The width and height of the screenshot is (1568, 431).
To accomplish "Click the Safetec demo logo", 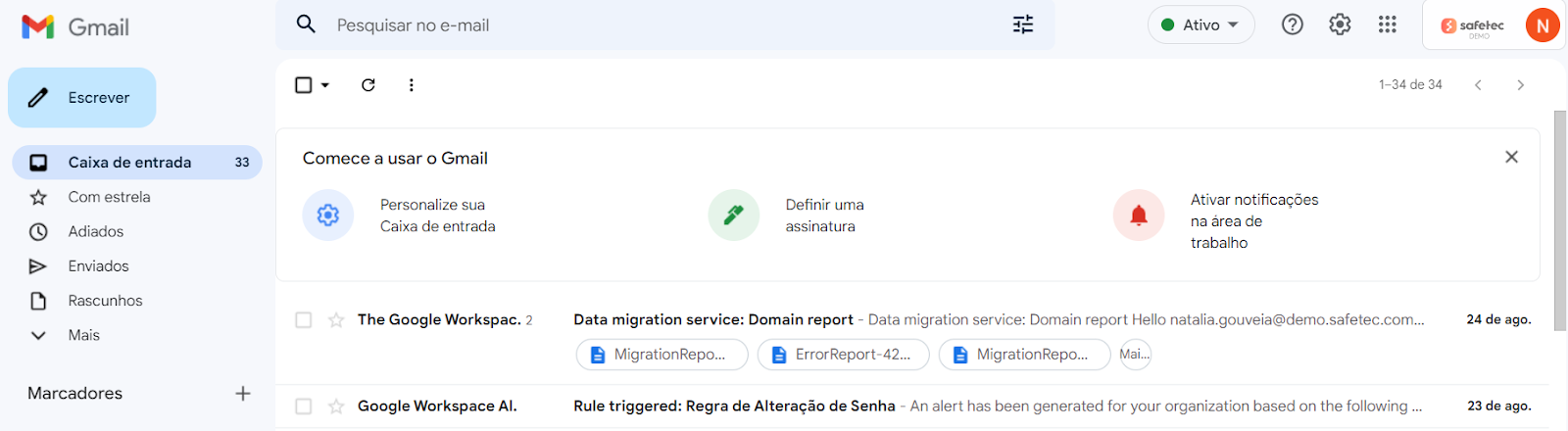I will point(1472,26).
